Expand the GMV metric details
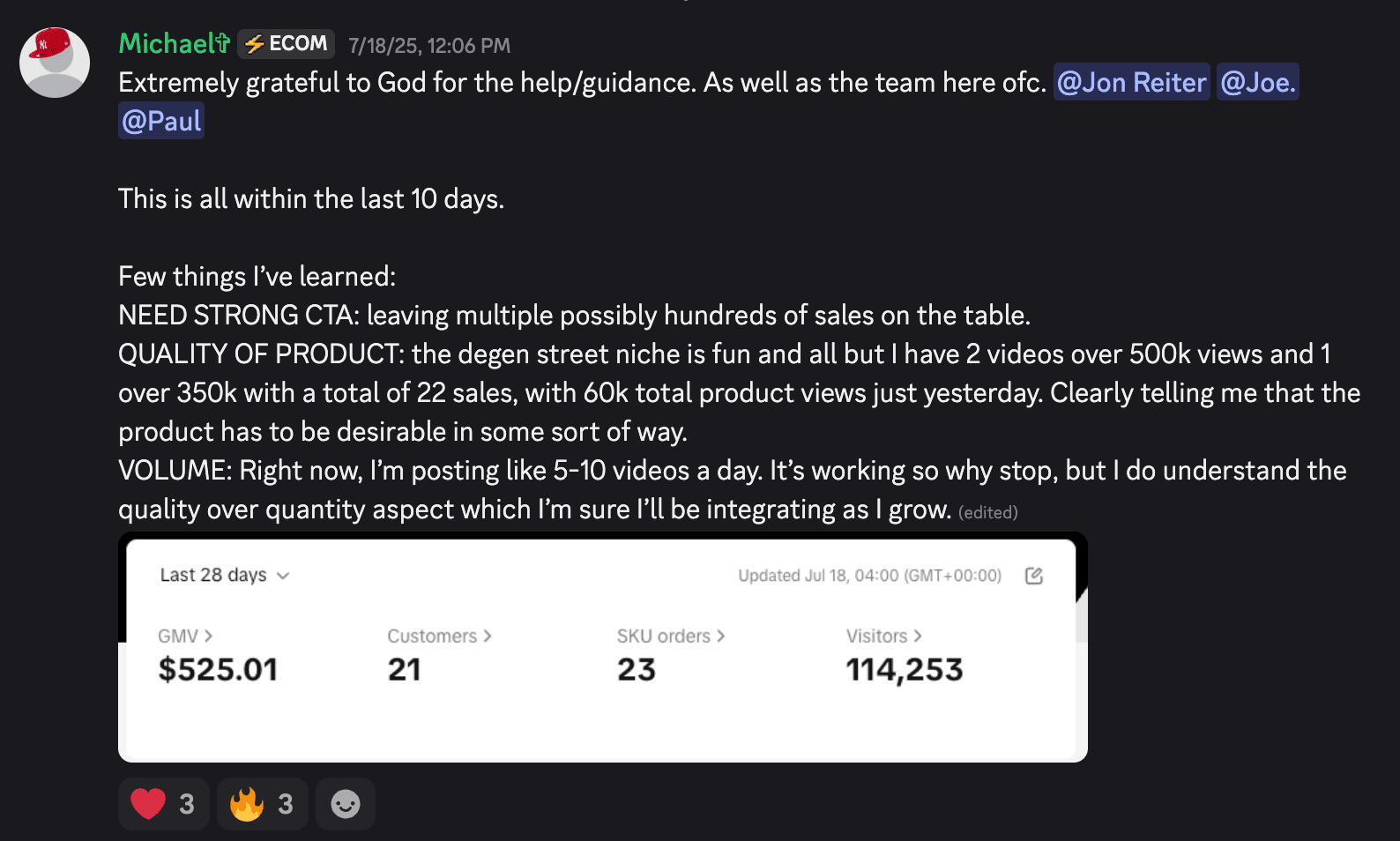This screenshot has width=1400, height=841. pyautogui.click(x=185, y=636)
